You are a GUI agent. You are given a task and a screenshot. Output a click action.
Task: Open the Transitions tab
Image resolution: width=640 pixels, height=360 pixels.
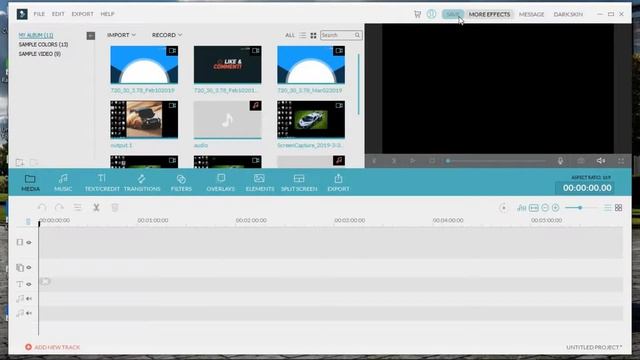pyautogui.click(x=142, y=182)
